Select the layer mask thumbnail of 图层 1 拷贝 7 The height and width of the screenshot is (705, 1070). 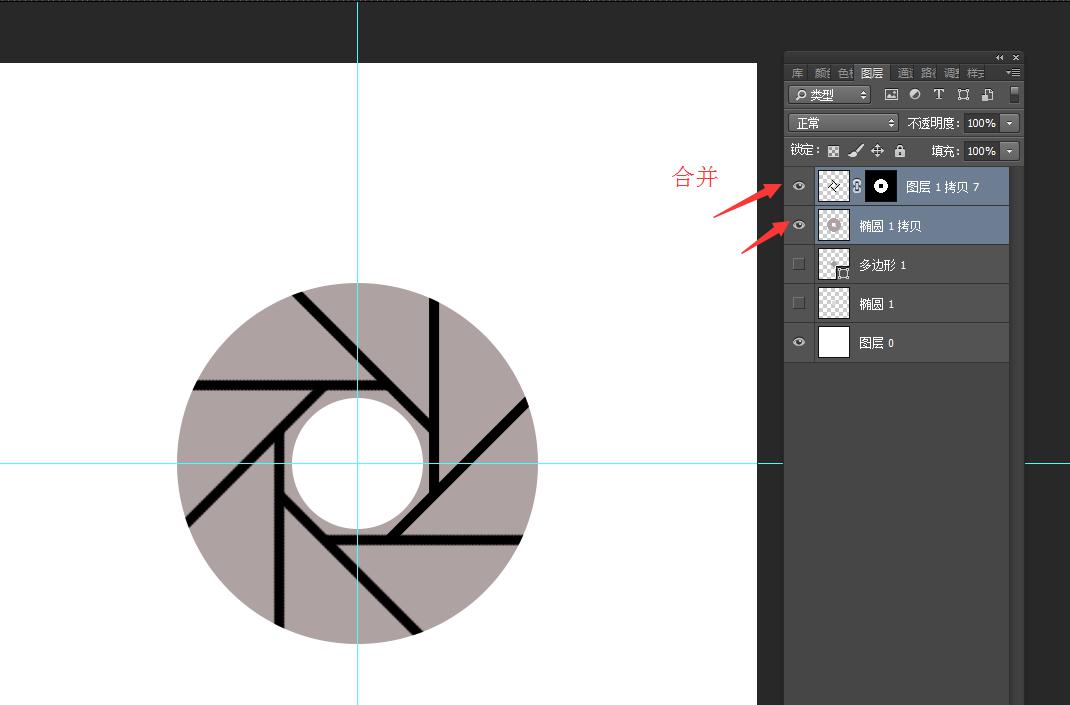coord(881,186)
